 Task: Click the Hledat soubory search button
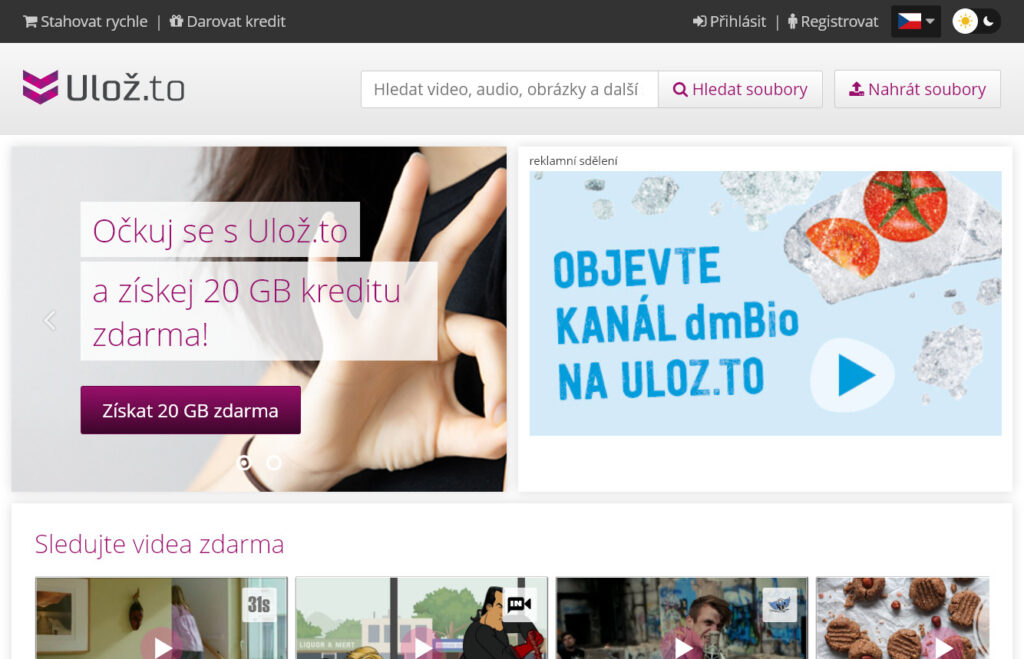(x=740, y=89)
